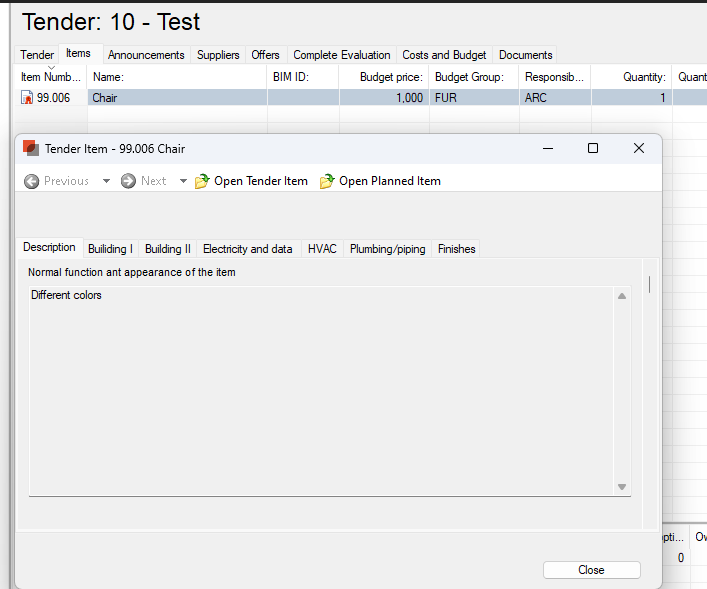The width and height of the screenshot is (707, 589).
Task: Open the Electricity and data tab
Action: tap(247, 249)
